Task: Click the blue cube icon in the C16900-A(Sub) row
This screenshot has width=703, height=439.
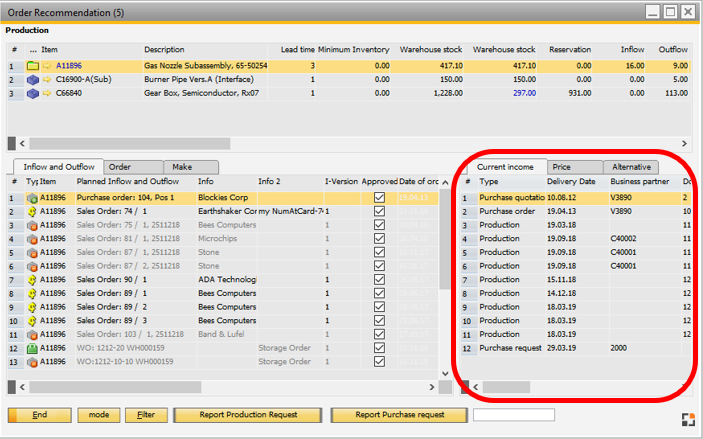Action: 32,79
